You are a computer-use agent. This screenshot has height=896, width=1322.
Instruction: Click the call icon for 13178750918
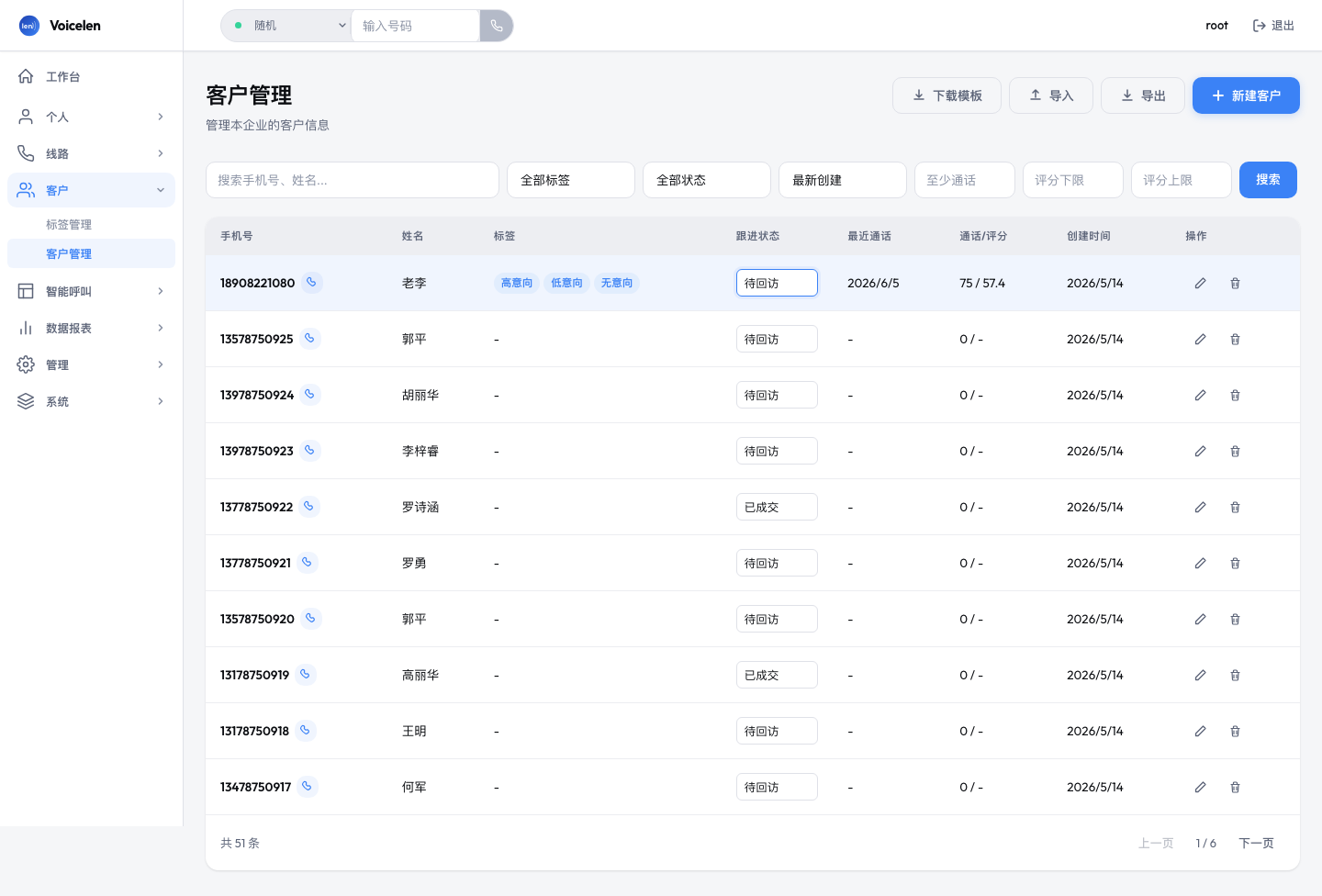click(306, 731)
